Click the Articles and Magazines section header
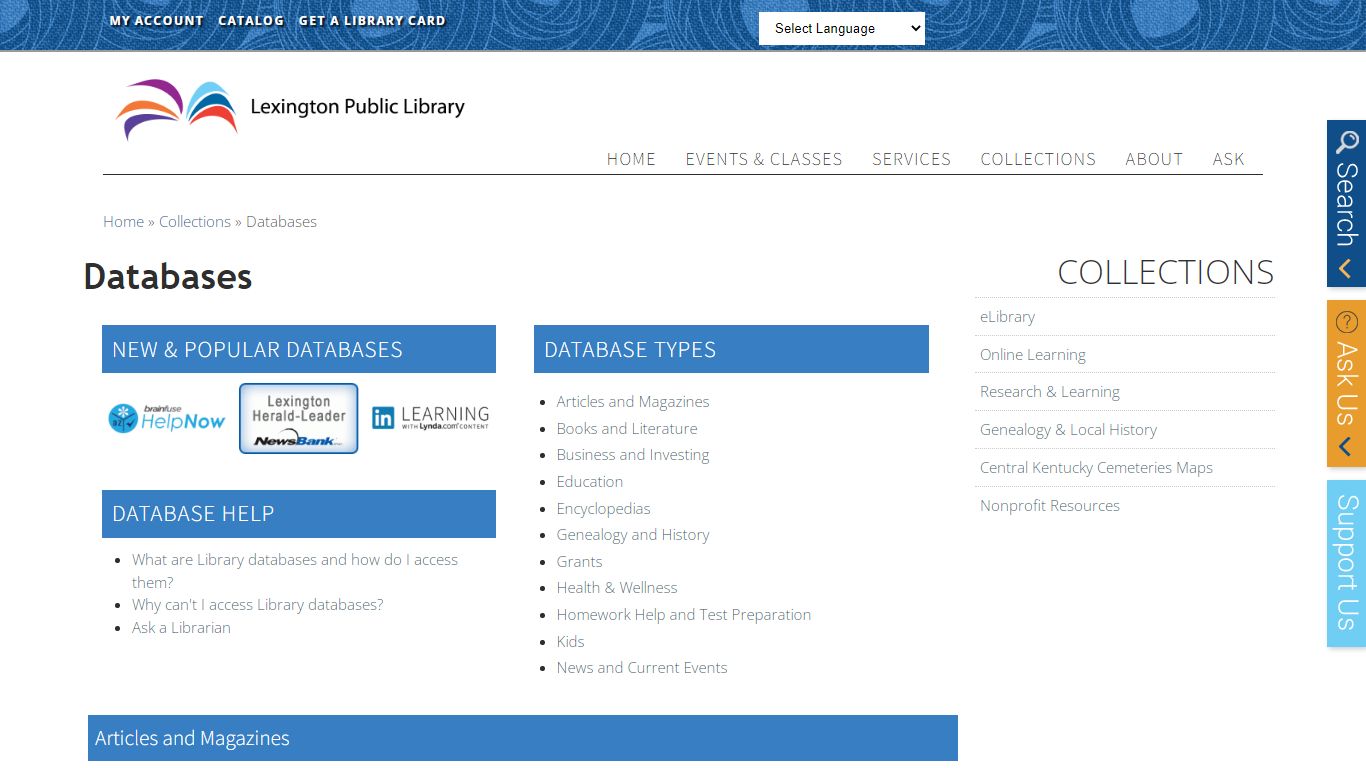Viewport: 1366px width, 768px height. 523,738
